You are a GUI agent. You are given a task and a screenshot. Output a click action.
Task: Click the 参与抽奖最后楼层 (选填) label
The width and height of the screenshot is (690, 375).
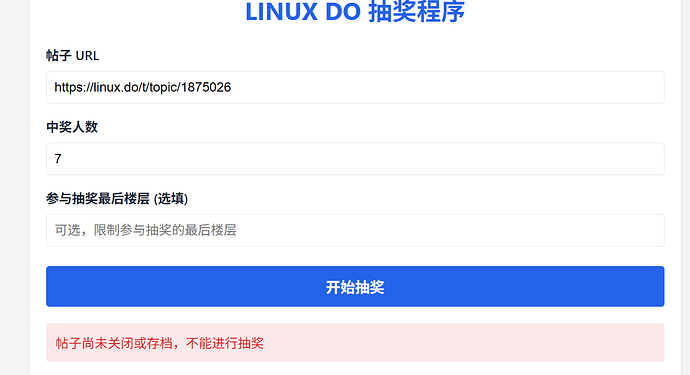coord(117,199)
